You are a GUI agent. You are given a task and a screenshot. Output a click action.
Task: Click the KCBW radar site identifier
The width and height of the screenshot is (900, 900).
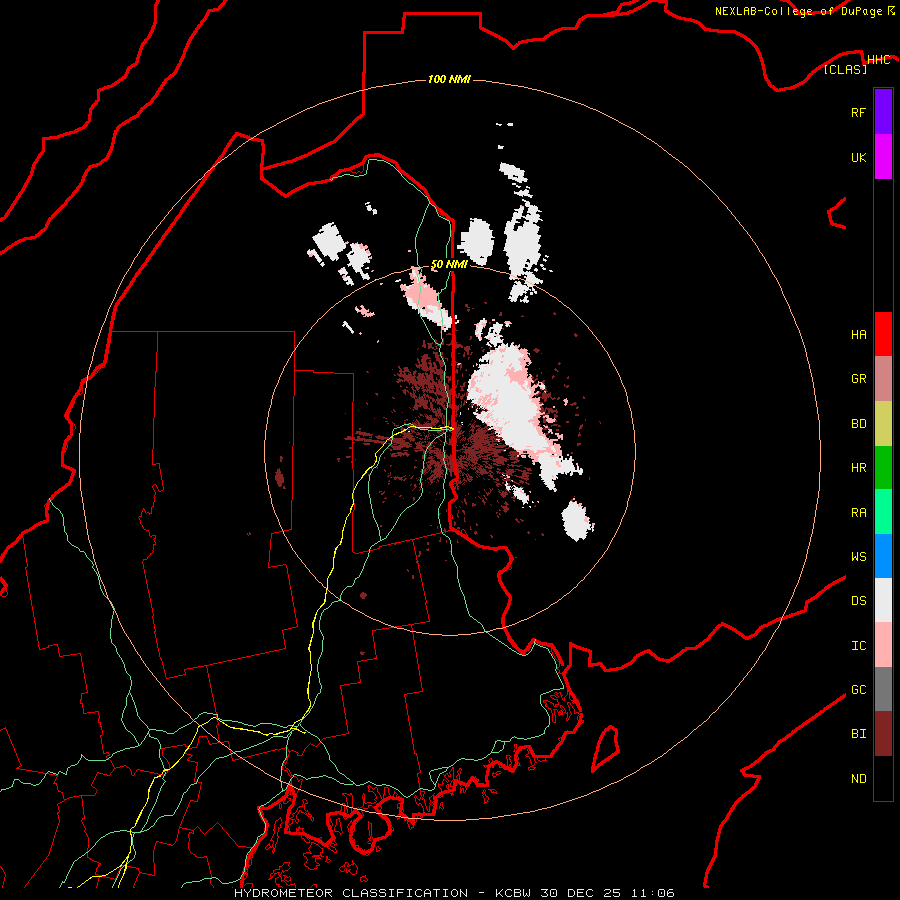pos(513,893)
